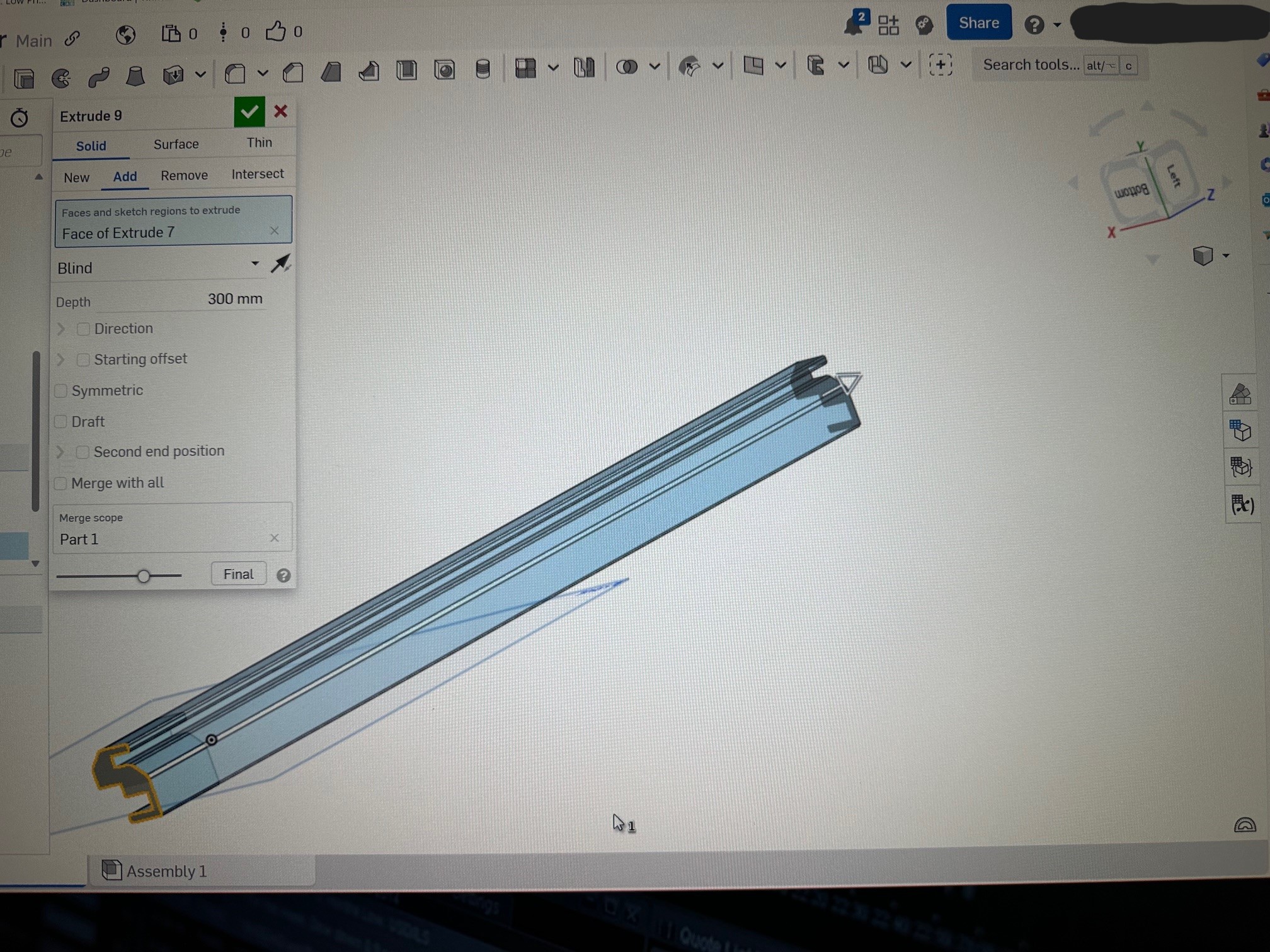Screen dimensions: 1270x952
Task: Enable the Draft checkbox
Action: click(61, 422)
